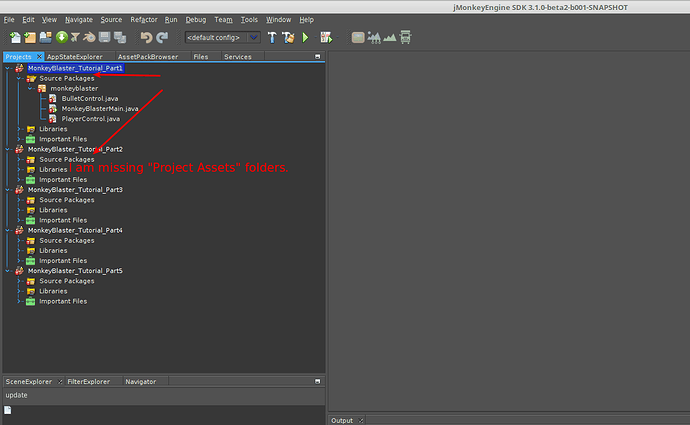Open the Navigate menu
The image size is (690, 425).
click(x=79, y=20)
